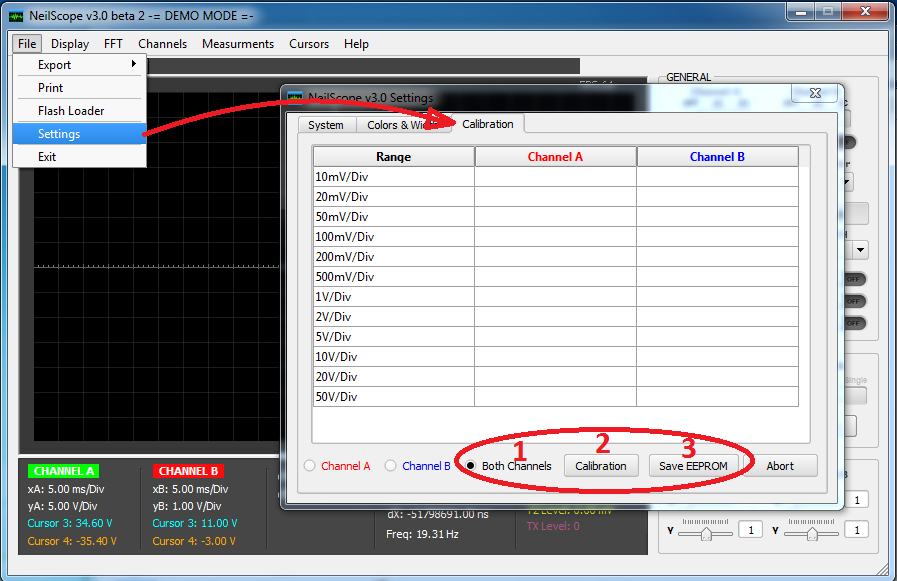This screenshot has width=897, height=581.
Task: Click the green CHANNEL A label
Action: pyautogui.click(x=63, y=471)
